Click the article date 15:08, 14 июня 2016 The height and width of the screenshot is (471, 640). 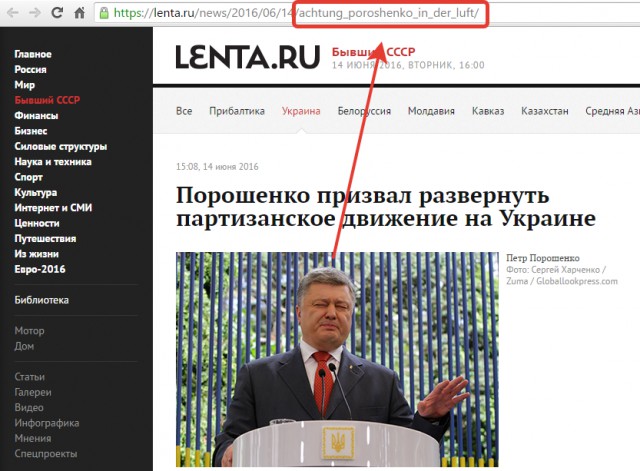(217, 167)
